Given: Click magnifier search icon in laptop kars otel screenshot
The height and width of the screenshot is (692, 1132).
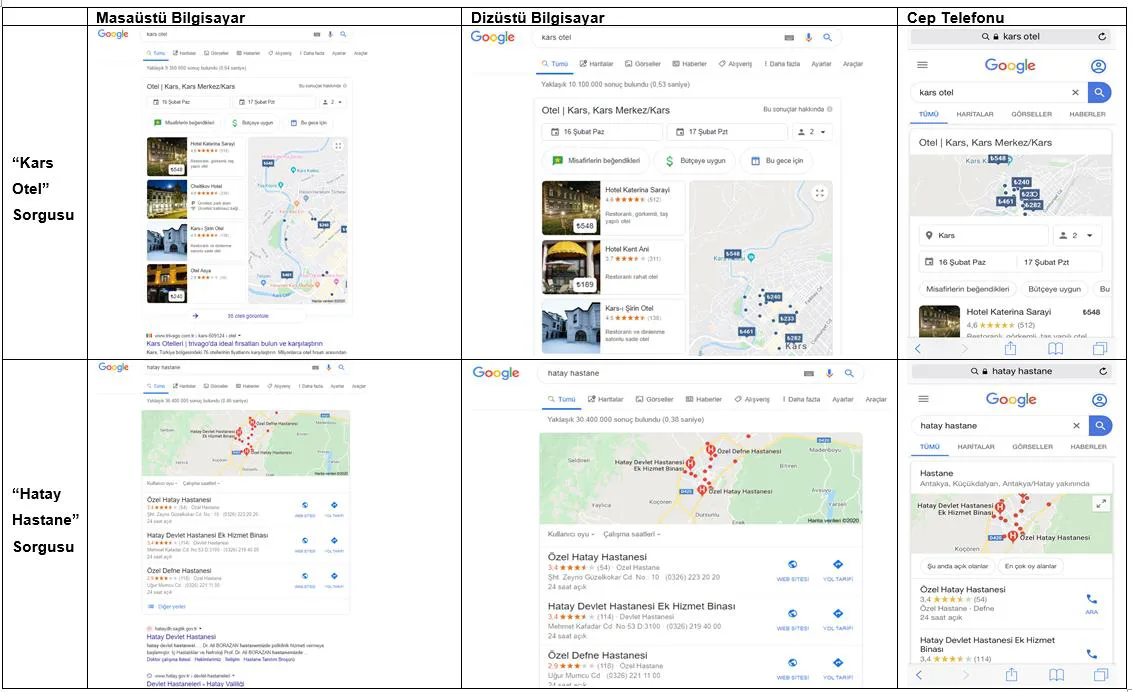Looking at the screenshot, I should [x=827, y=38].
